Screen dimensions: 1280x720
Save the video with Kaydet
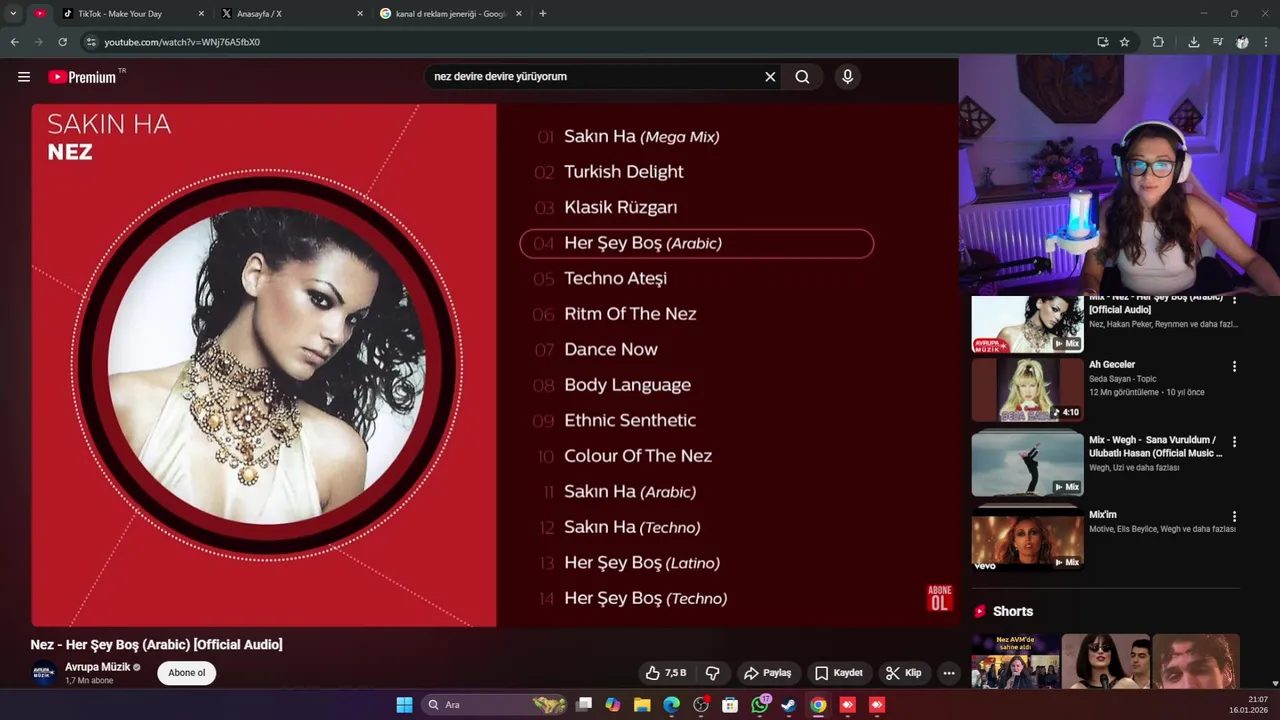838,673
